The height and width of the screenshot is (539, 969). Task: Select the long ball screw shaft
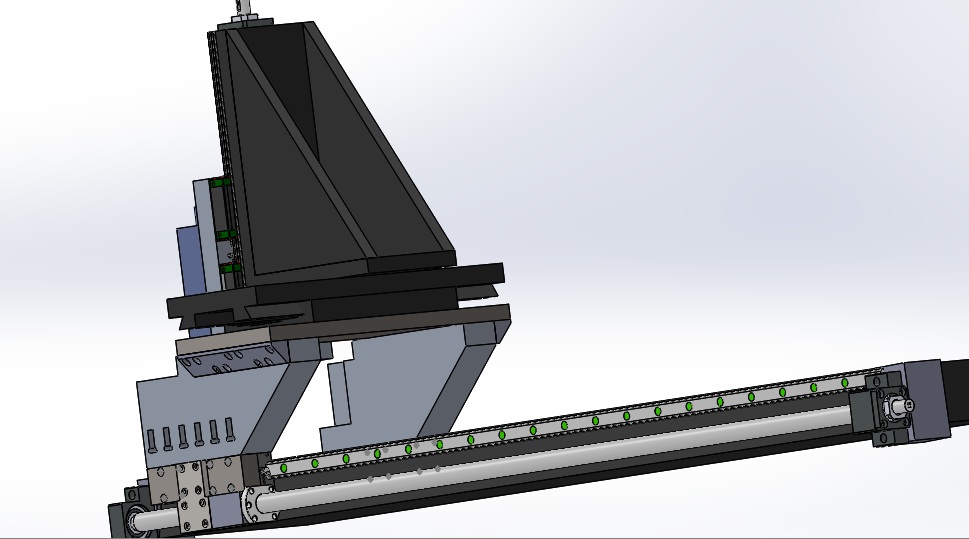[556, 456]
